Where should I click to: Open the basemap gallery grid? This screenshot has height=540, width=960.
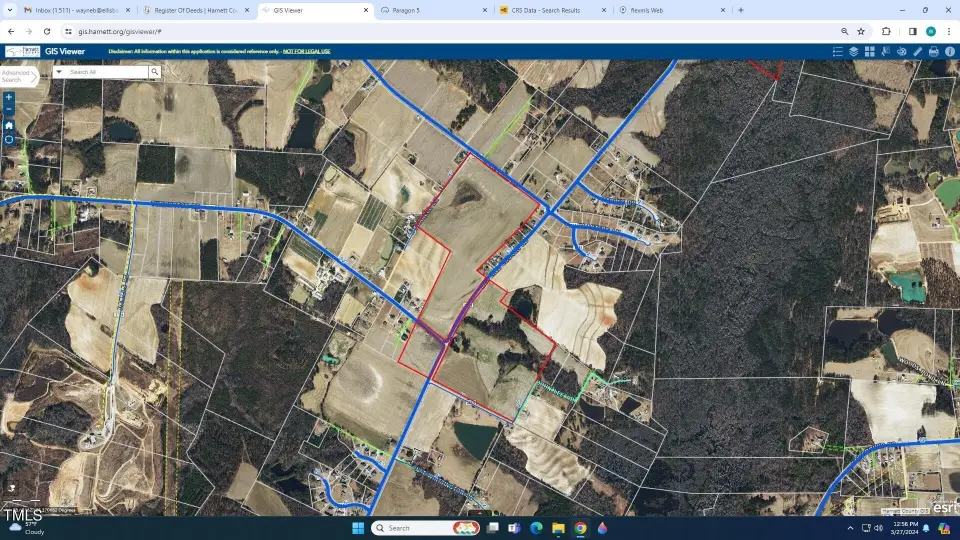(x=869, y=51)
